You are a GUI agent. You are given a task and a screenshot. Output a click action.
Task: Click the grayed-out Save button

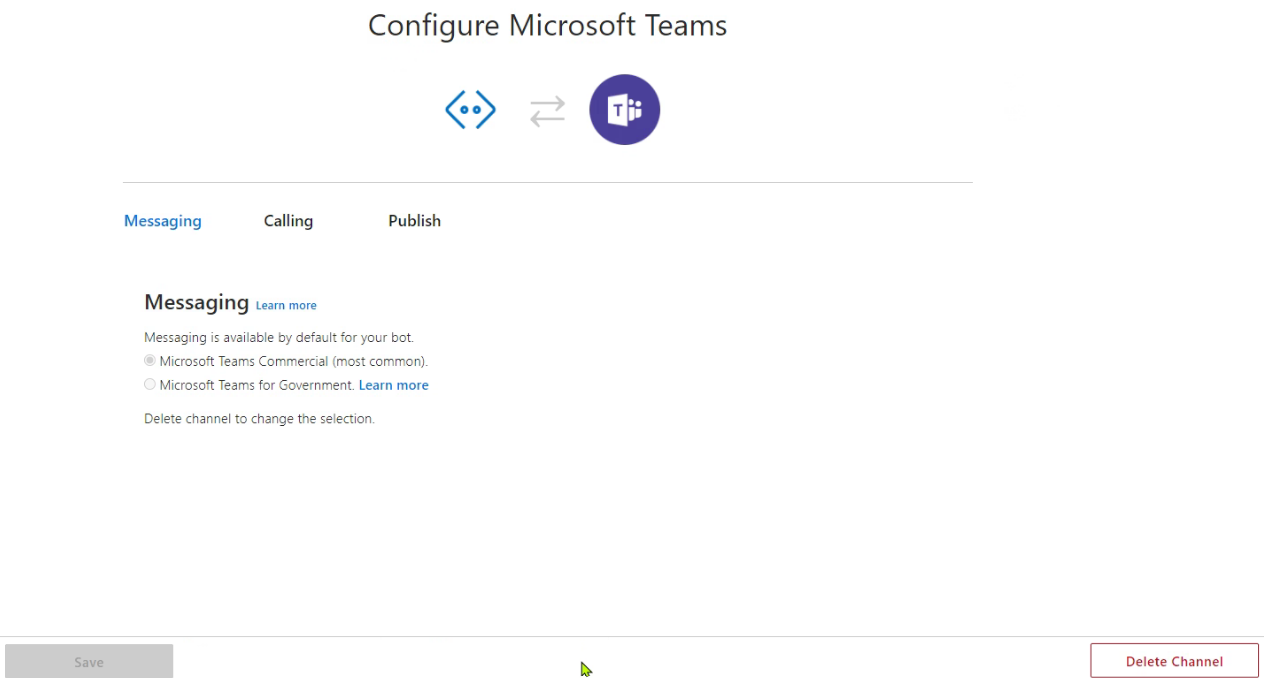(x=88, y=661)
